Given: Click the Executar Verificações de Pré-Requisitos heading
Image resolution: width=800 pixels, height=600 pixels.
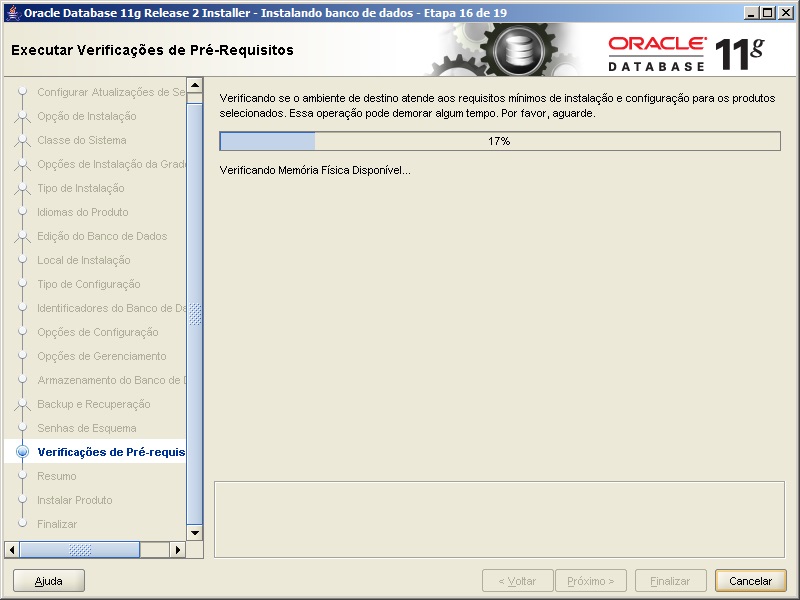Looking at the screenshot, I should click(152, 50).
